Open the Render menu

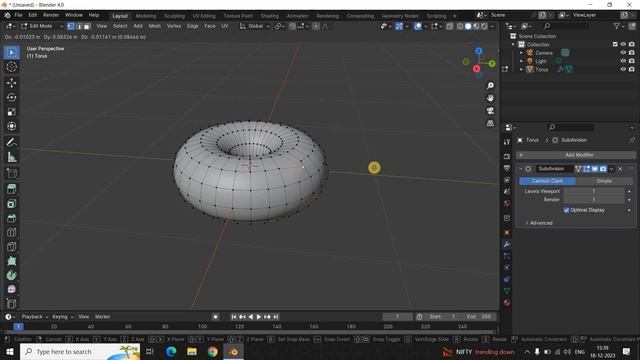coord(51,15)
